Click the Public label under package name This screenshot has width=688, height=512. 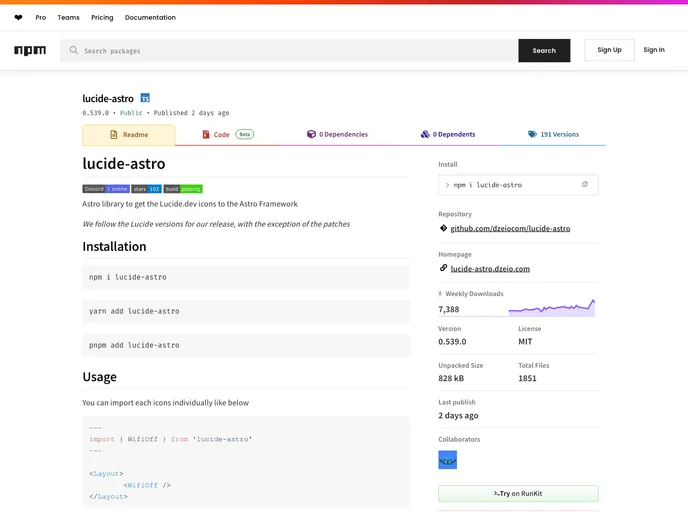point(131,113)
